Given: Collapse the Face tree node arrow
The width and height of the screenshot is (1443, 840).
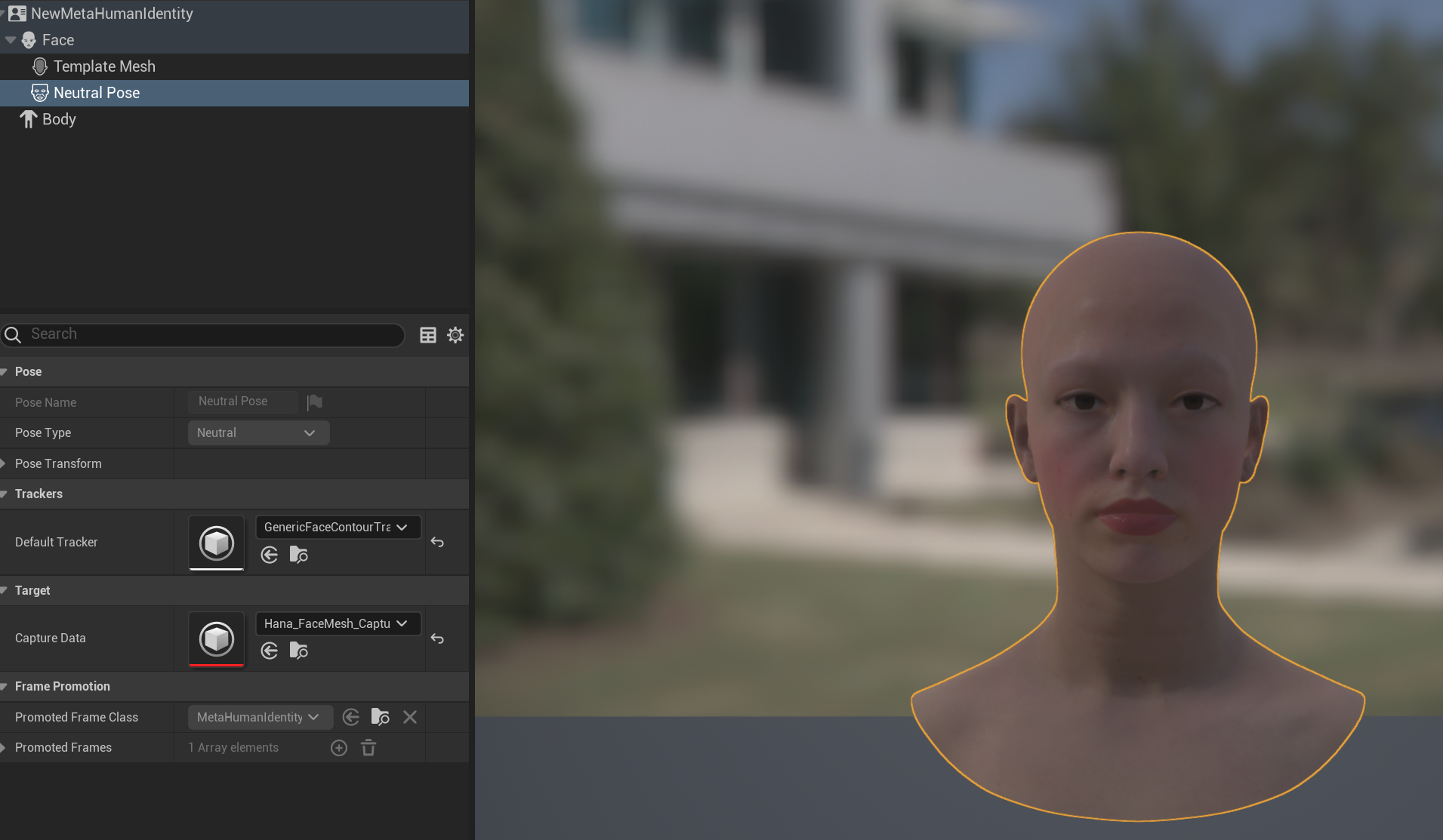Looking at the screenshot, I should 11,40.
